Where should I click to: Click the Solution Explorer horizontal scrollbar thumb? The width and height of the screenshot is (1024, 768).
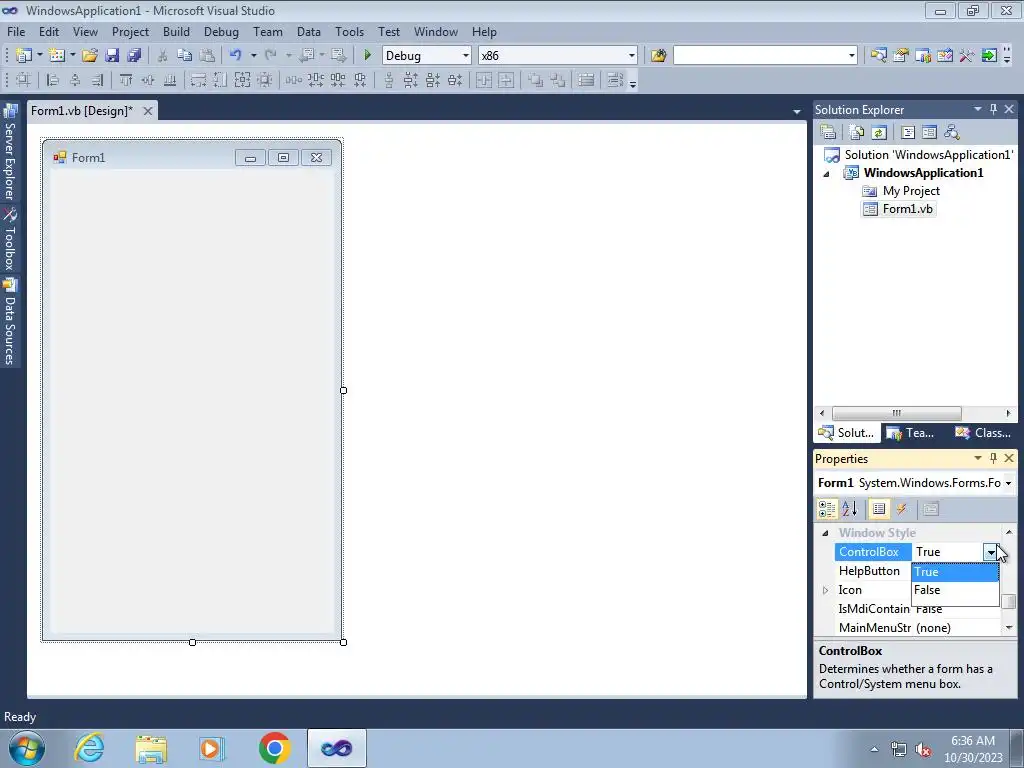pos(897,413)
